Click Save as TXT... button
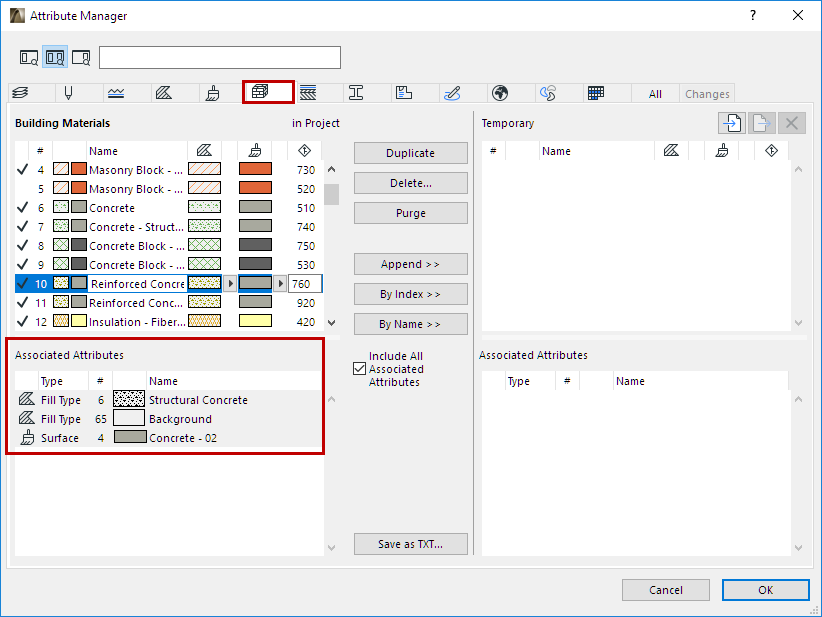The width and height of the screenshot is (822, 617). pyautogui.click(x=410, y=544)
